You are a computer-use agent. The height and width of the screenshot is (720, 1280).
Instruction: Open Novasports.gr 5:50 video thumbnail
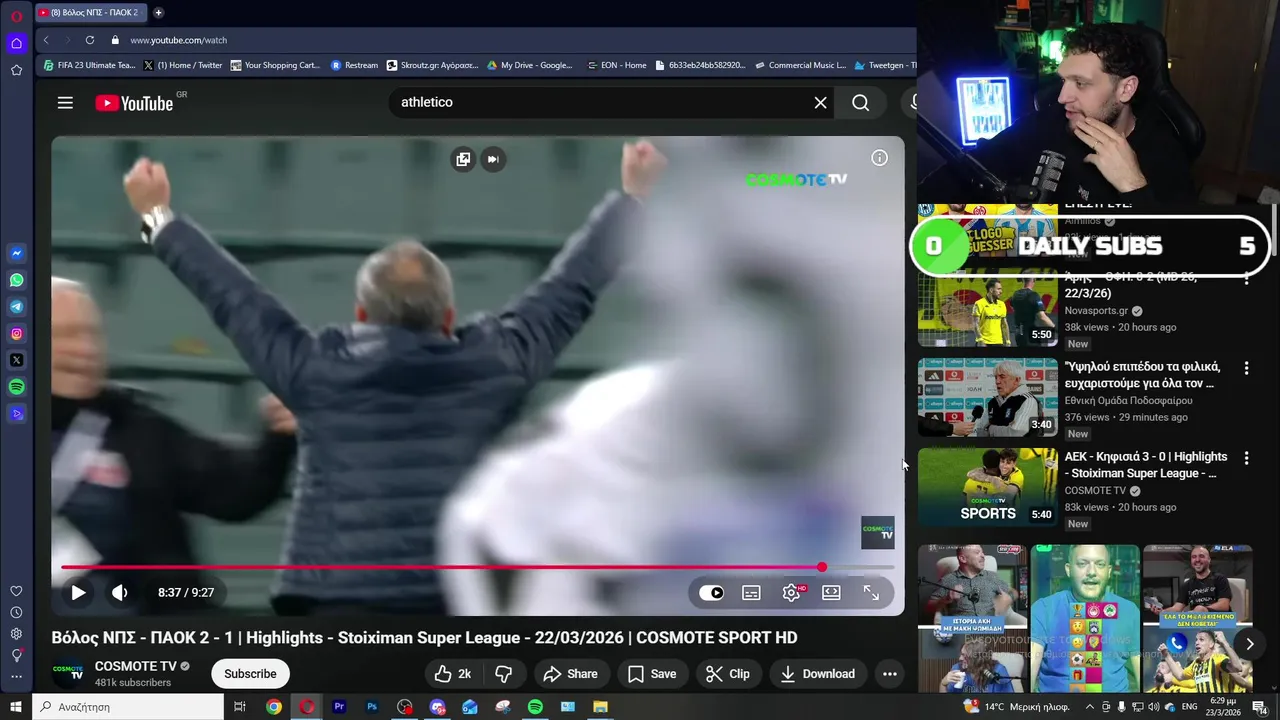pos(988,308)
